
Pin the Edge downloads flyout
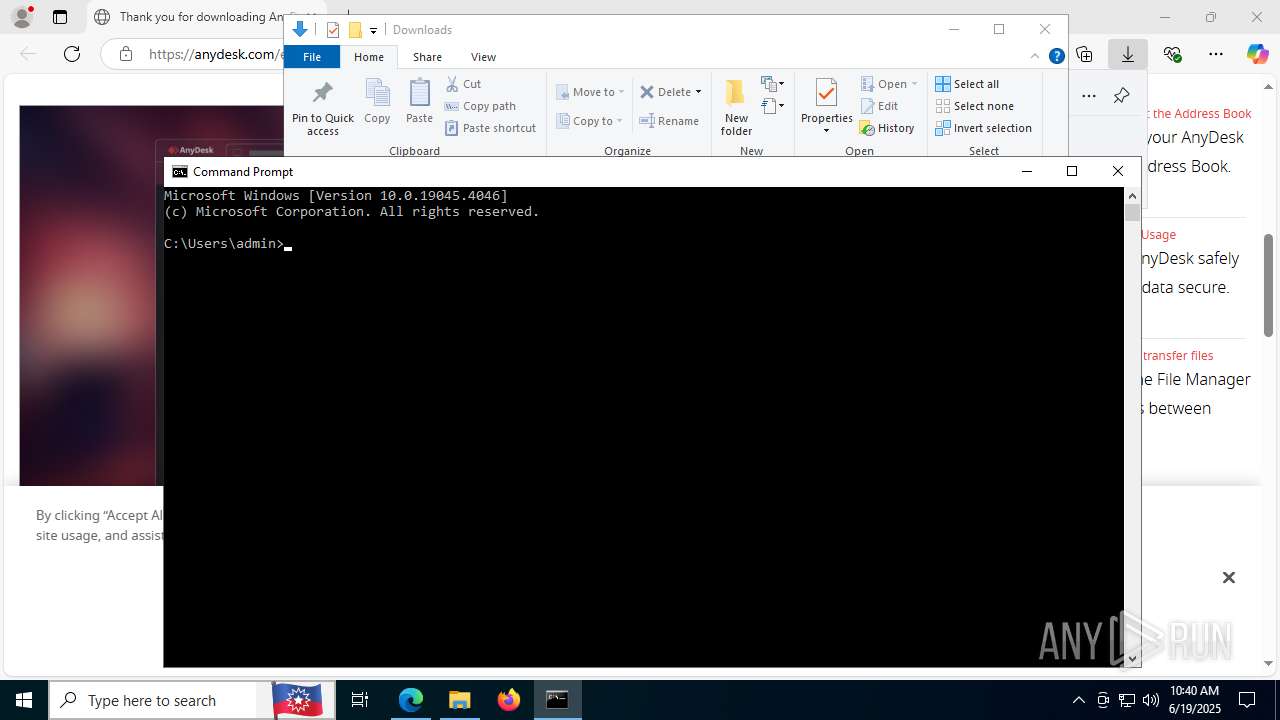coord(1121,96)
